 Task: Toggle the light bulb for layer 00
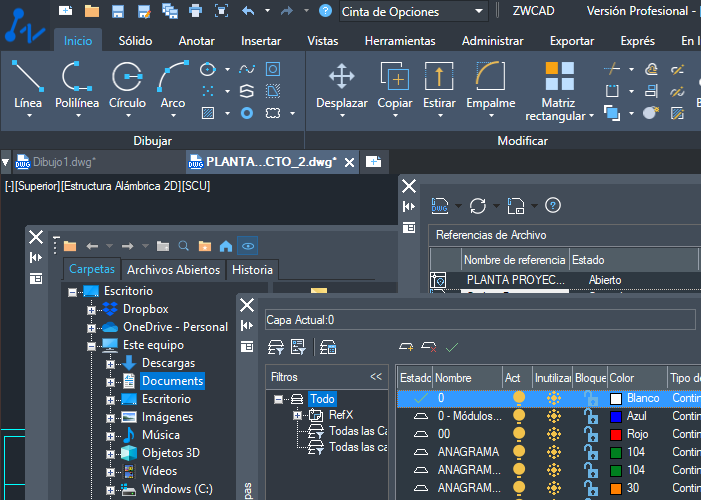pos(518,434)
